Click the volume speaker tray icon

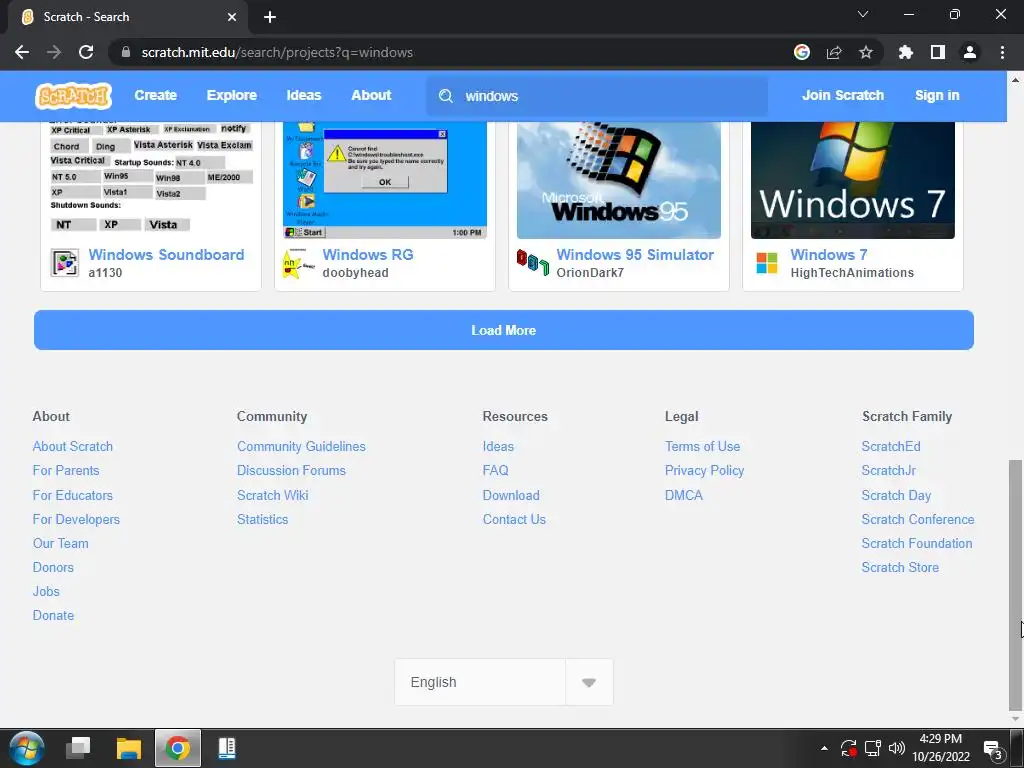click(897, 748)
